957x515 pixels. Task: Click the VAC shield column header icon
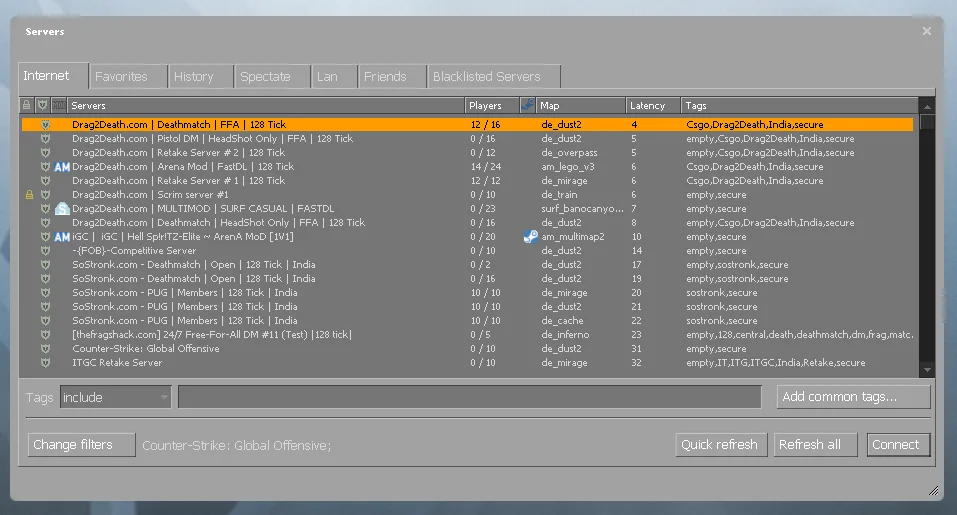point(42,105)
